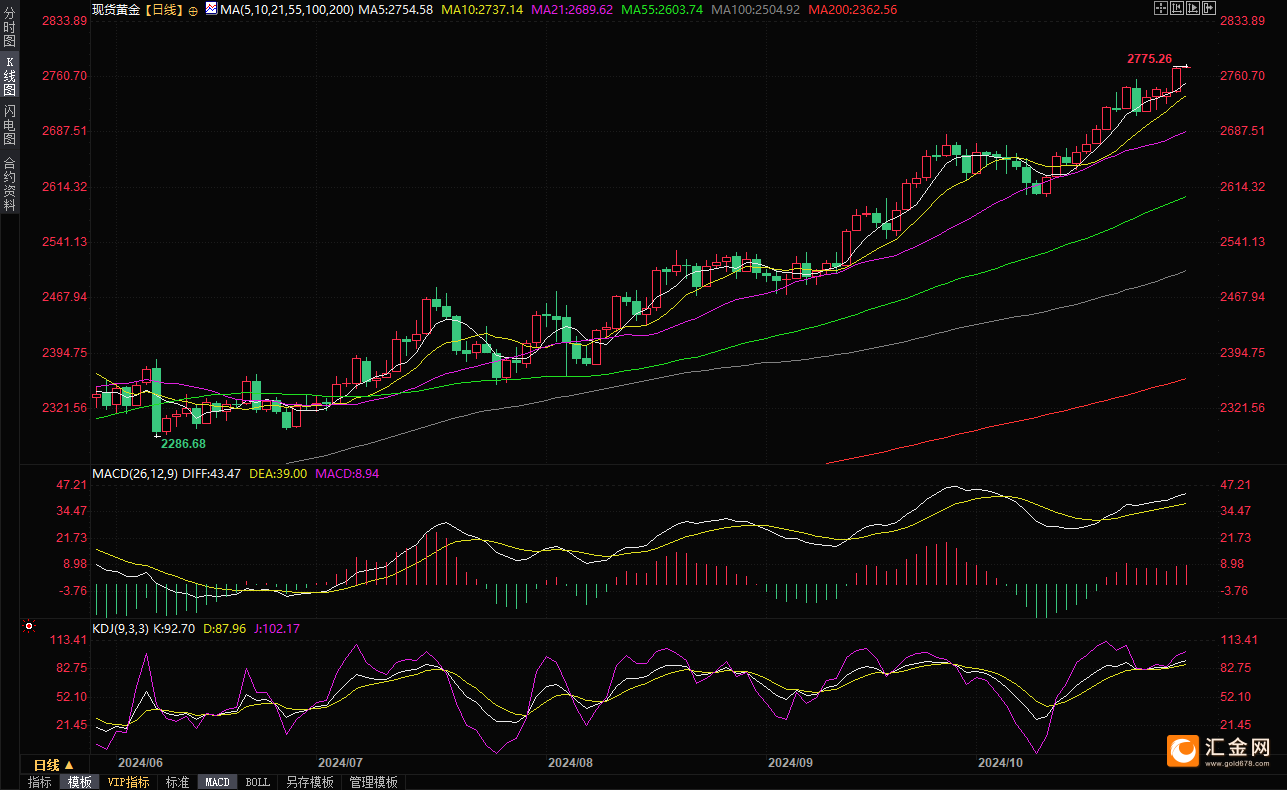Select the BOLL template tab
Image resolution: width=1287 pixels, height=790 pixels.
pyautogui.click(x=257, y=782)
